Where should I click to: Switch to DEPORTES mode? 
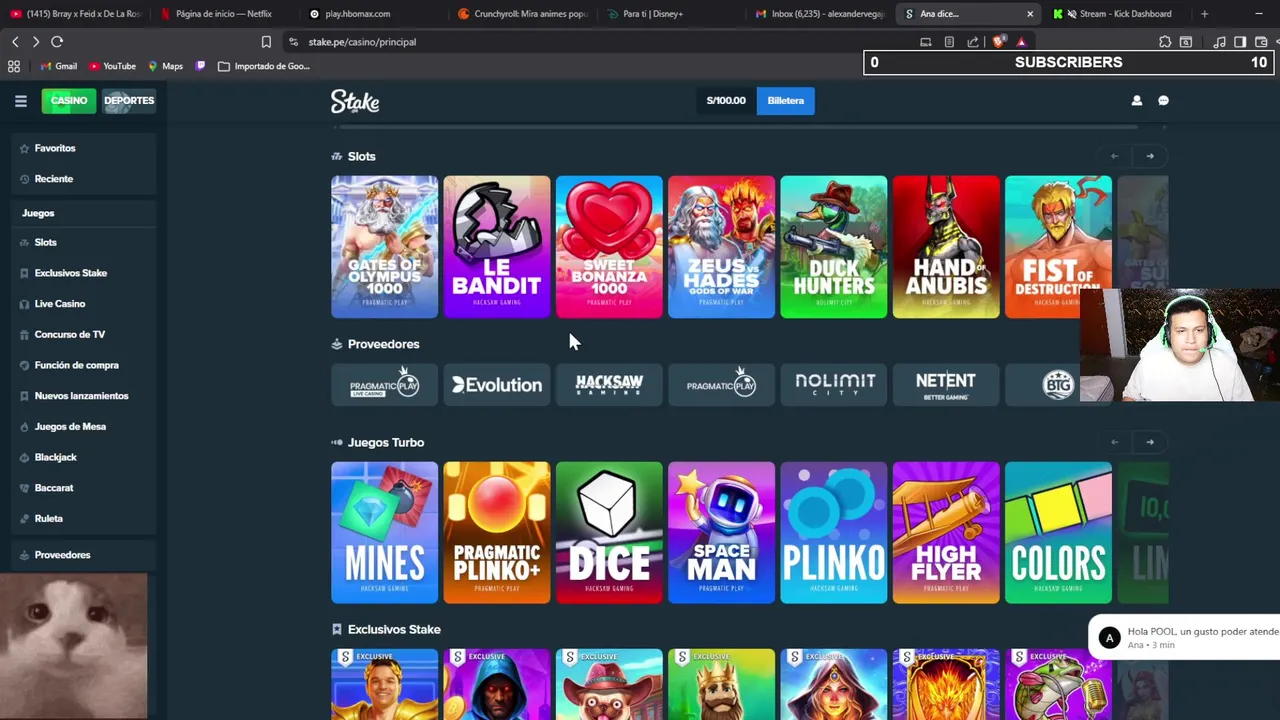pyautogui.click(x=129, y=100)
